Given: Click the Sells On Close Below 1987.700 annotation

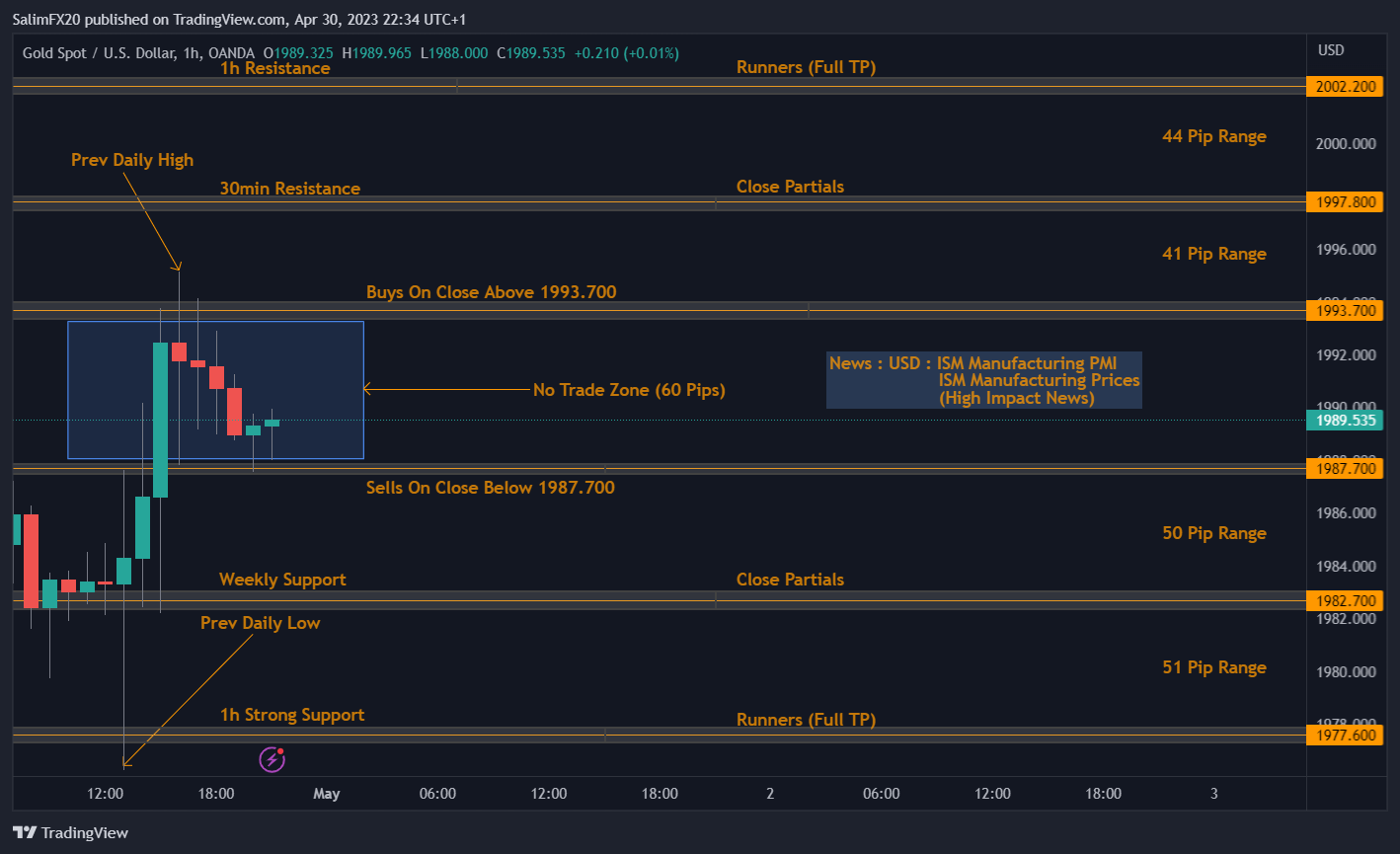Looking at the screenshot, I should tap(490, 488).
